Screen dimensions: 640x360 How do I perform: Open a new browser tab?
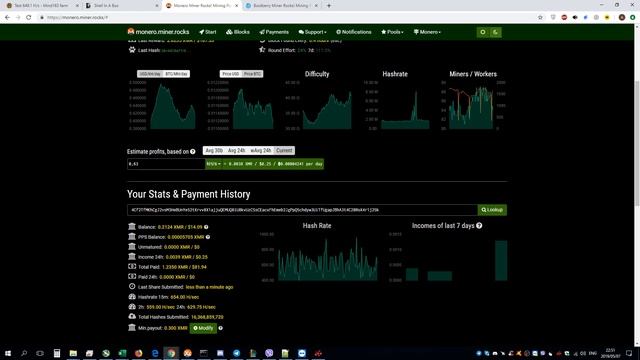[x=329, y=6]
